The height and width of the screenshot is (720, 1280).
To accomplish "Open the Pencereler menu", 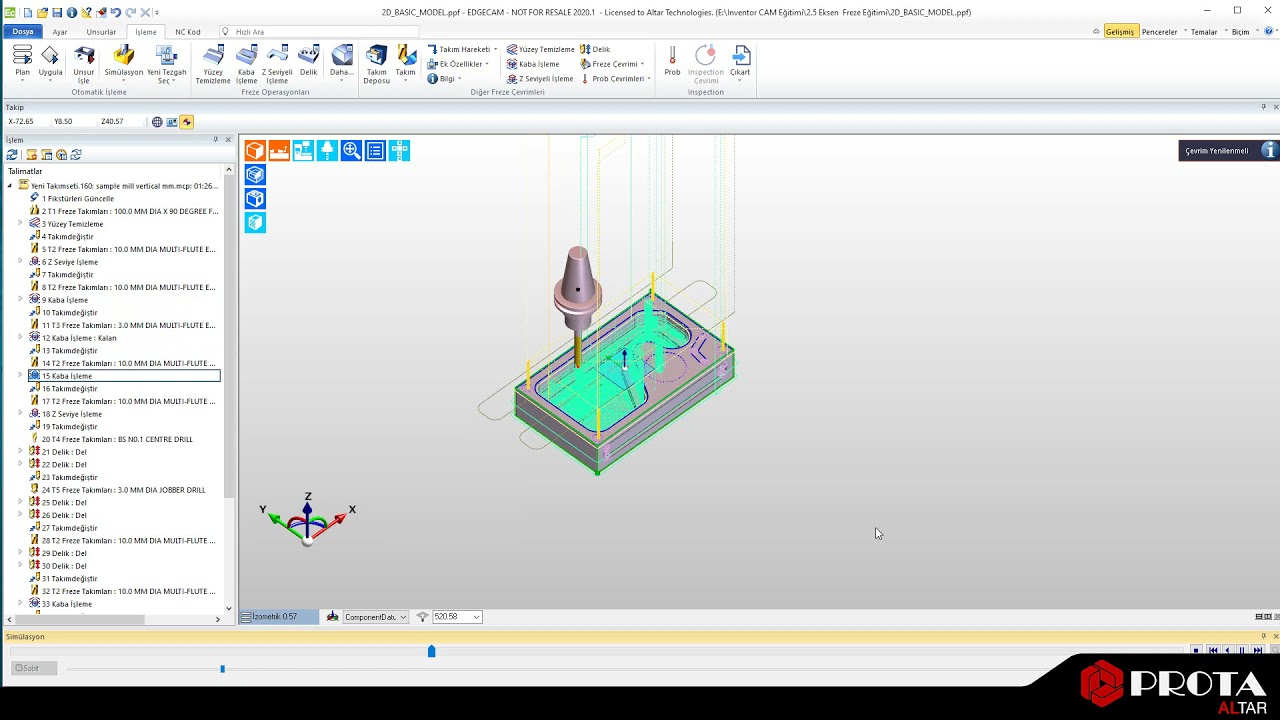I will click(1160, 32).
